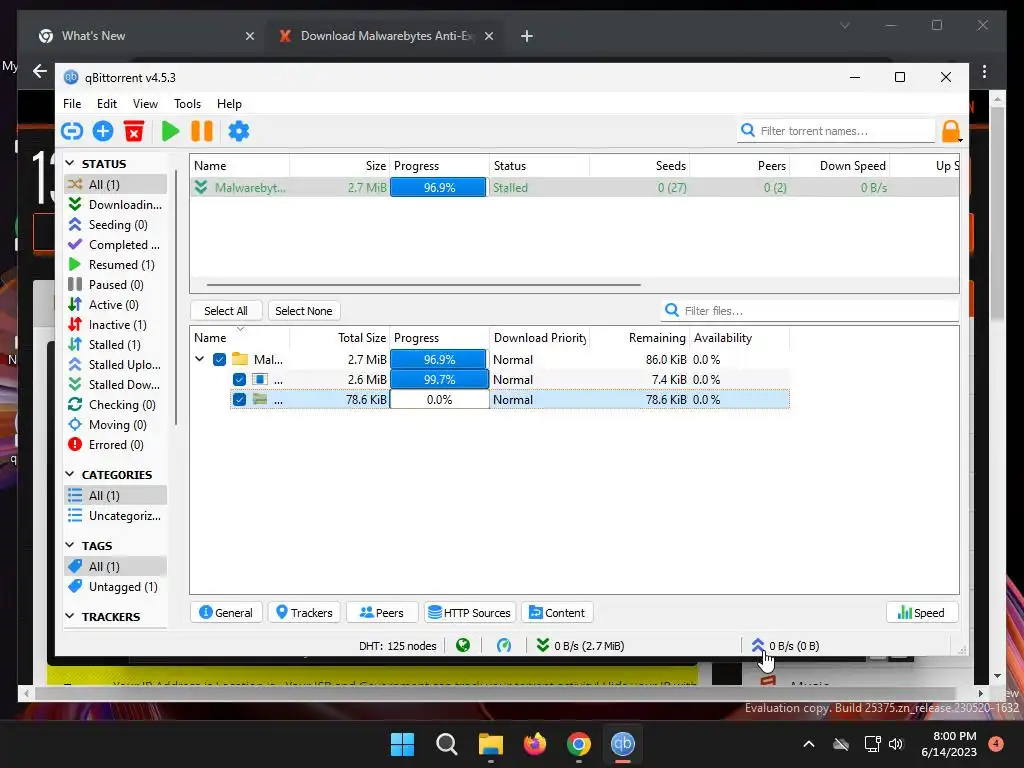1024x768 pixels.
Task: Collapse the Mal... folder tree
Action: click(x=200, y=359)
